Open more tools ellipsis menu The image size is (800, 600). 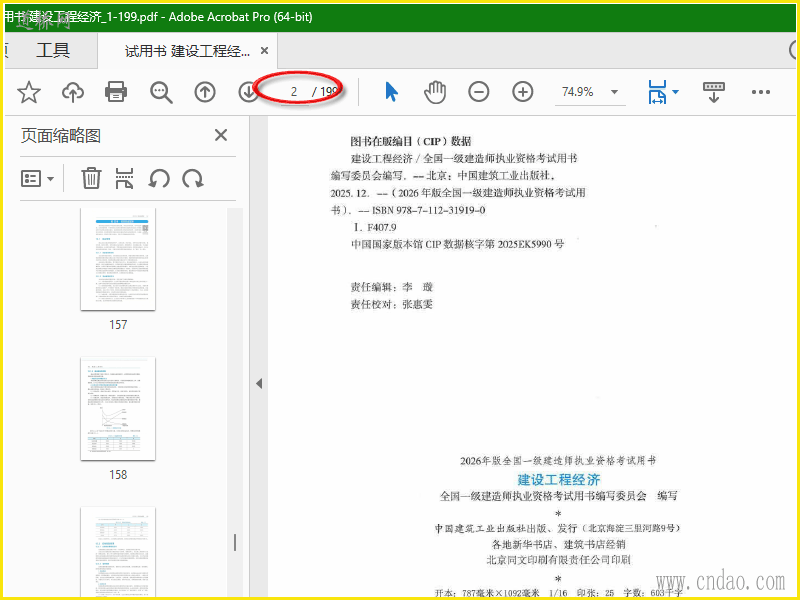(761, 92)
